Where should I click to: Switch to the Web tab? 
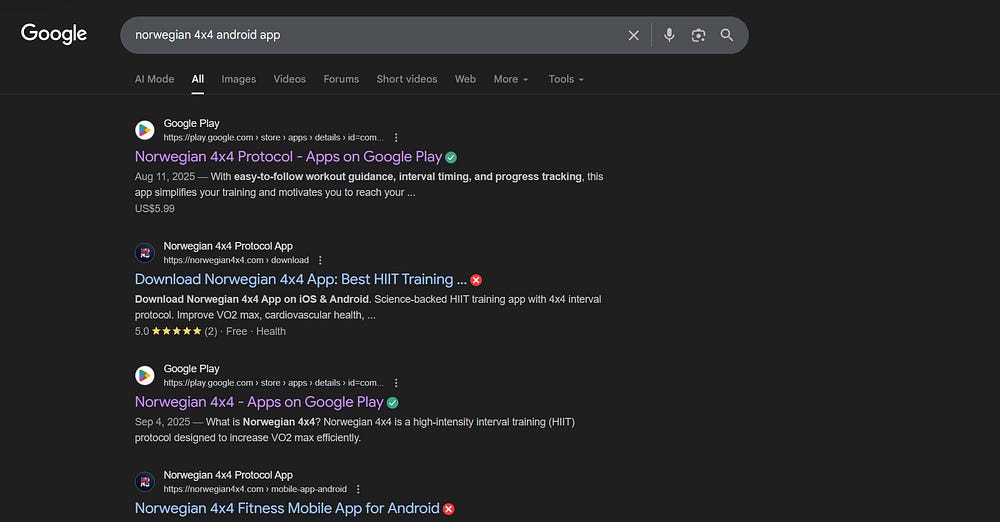pos(465,79)
